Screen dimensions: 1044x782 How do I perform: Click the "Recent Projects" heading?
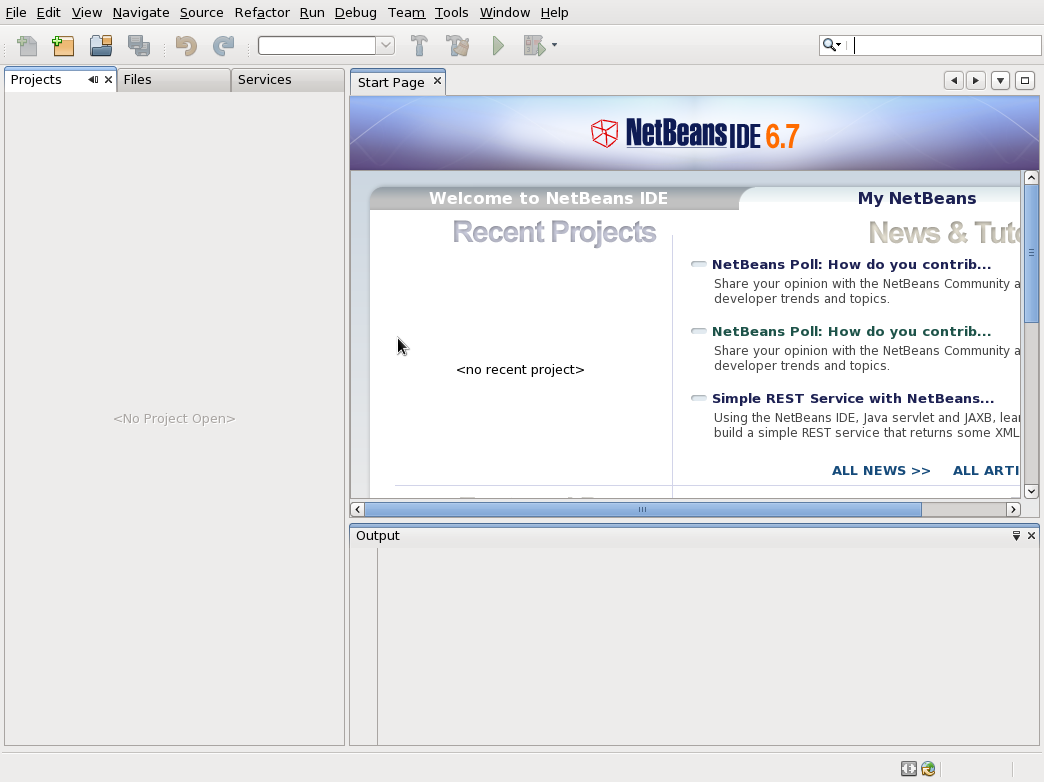(x=554, y=232)
